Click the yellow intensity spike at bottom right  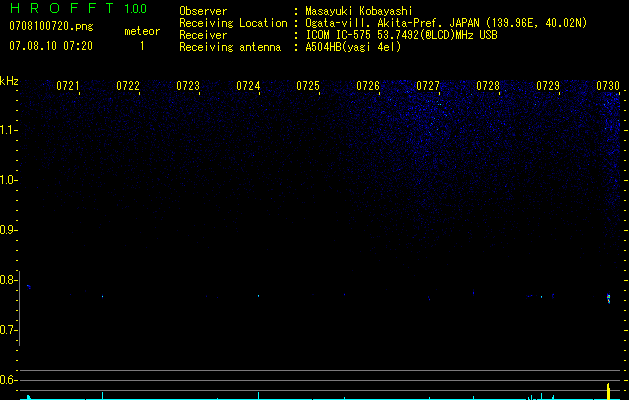click(x=608, y=391)
